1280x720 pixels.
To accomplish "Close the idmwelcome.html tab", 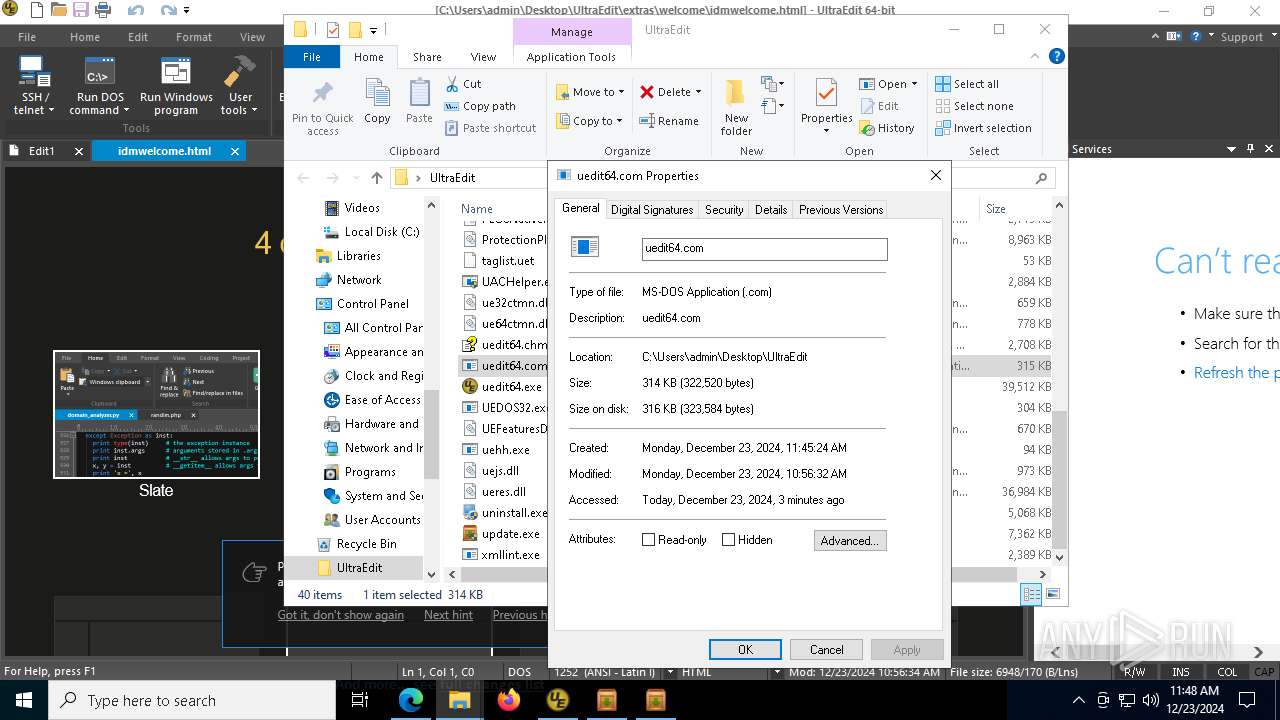I will 235,151.
